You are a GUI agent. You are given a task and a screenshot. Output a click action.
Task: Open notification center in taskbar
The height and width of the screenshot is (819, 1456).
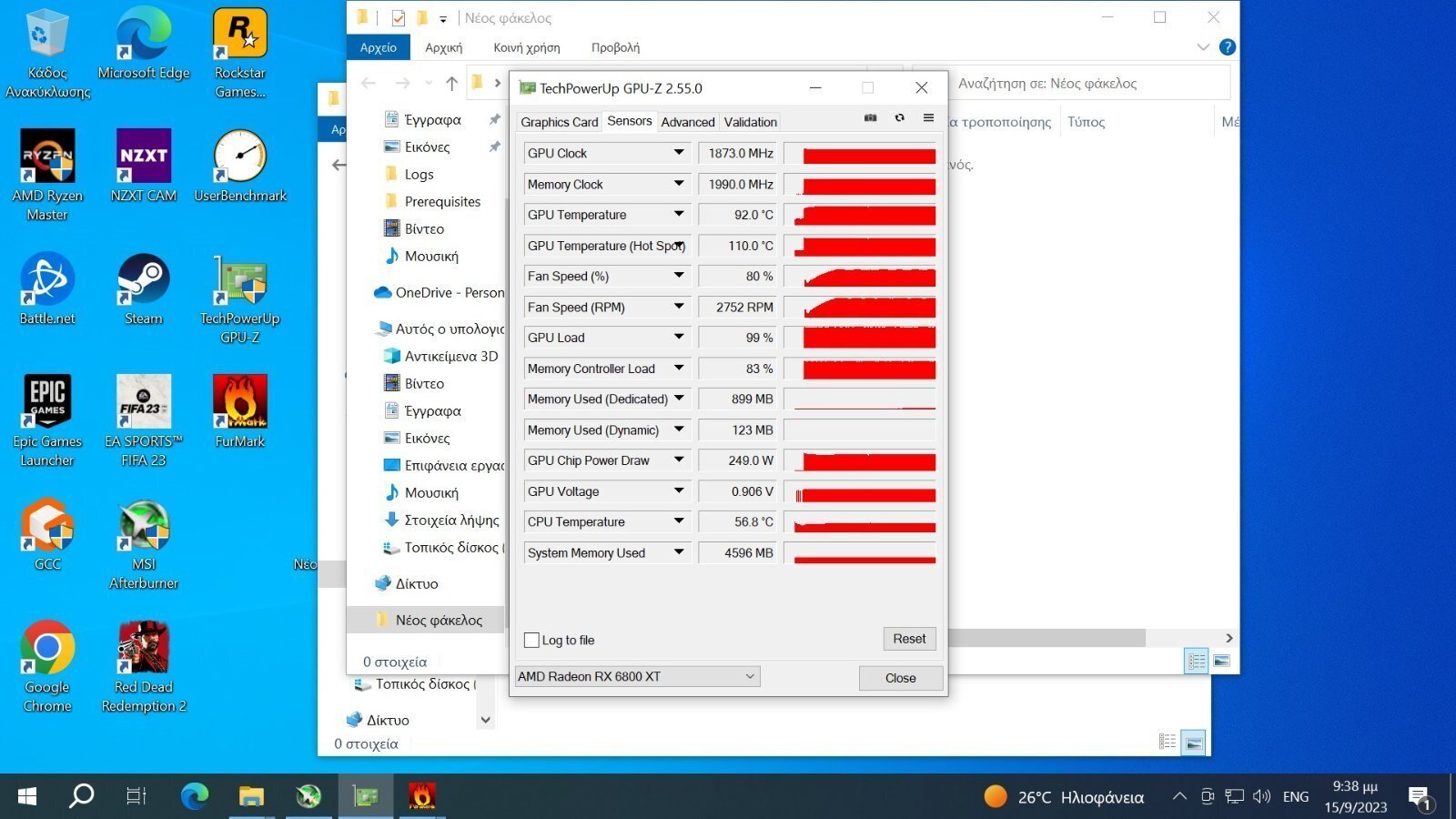(x=1421, y=798)
